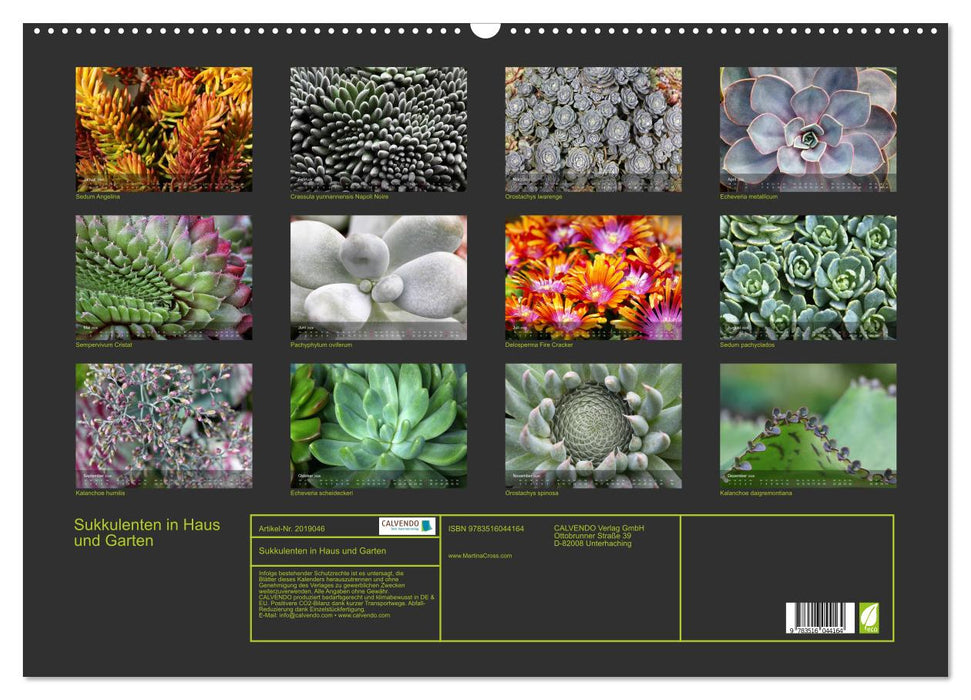Visit the www.MartinaCross.com link
Screen dimensions: 971x700
pos(480,556)
